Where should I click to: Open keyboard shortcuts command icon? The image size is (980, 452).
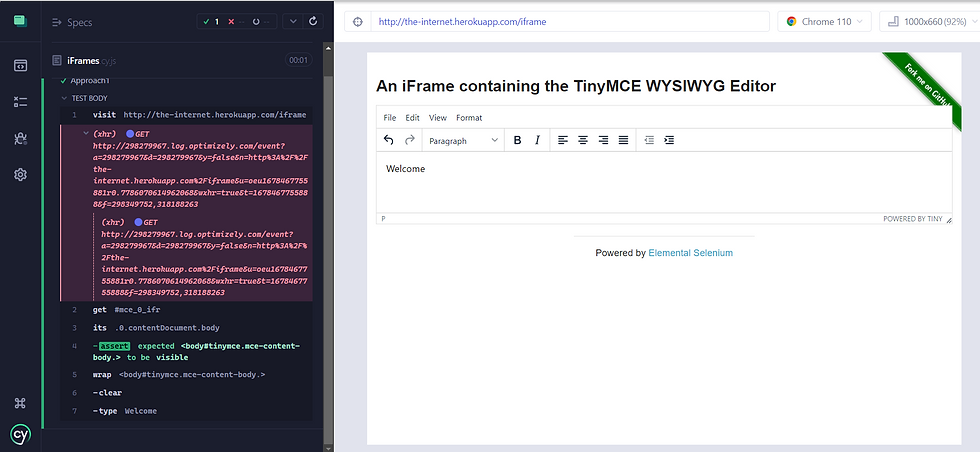tap(20, 403)
